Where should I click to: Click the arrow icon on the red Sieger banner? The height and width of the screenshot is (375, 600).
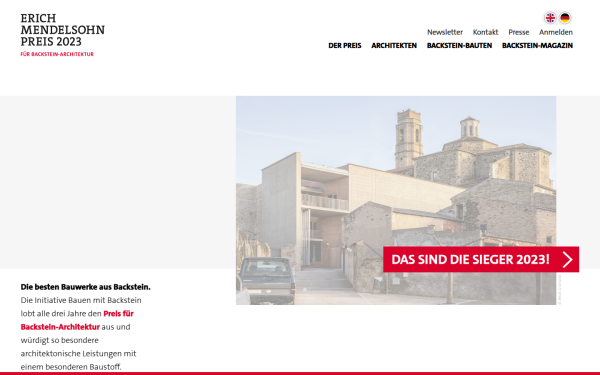coord(567,259)
